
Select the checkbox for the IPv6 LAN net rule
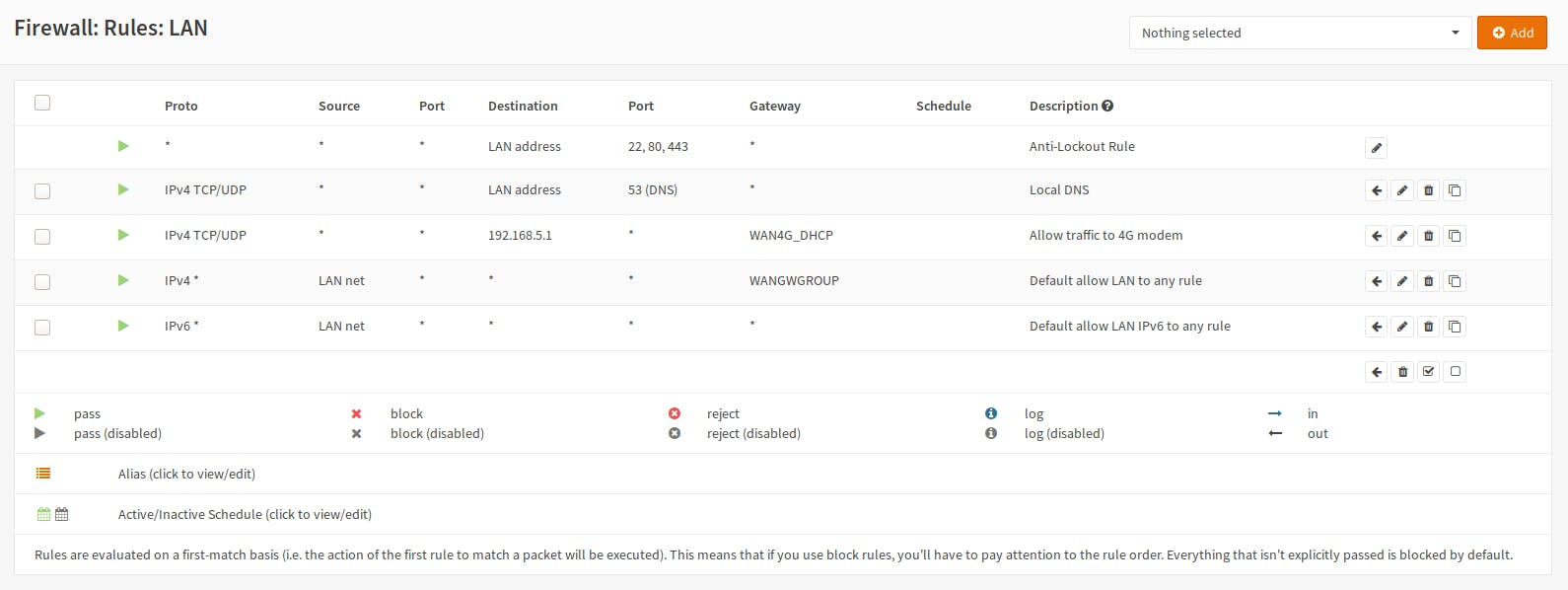pyautogui.click(x=42, y=328)
